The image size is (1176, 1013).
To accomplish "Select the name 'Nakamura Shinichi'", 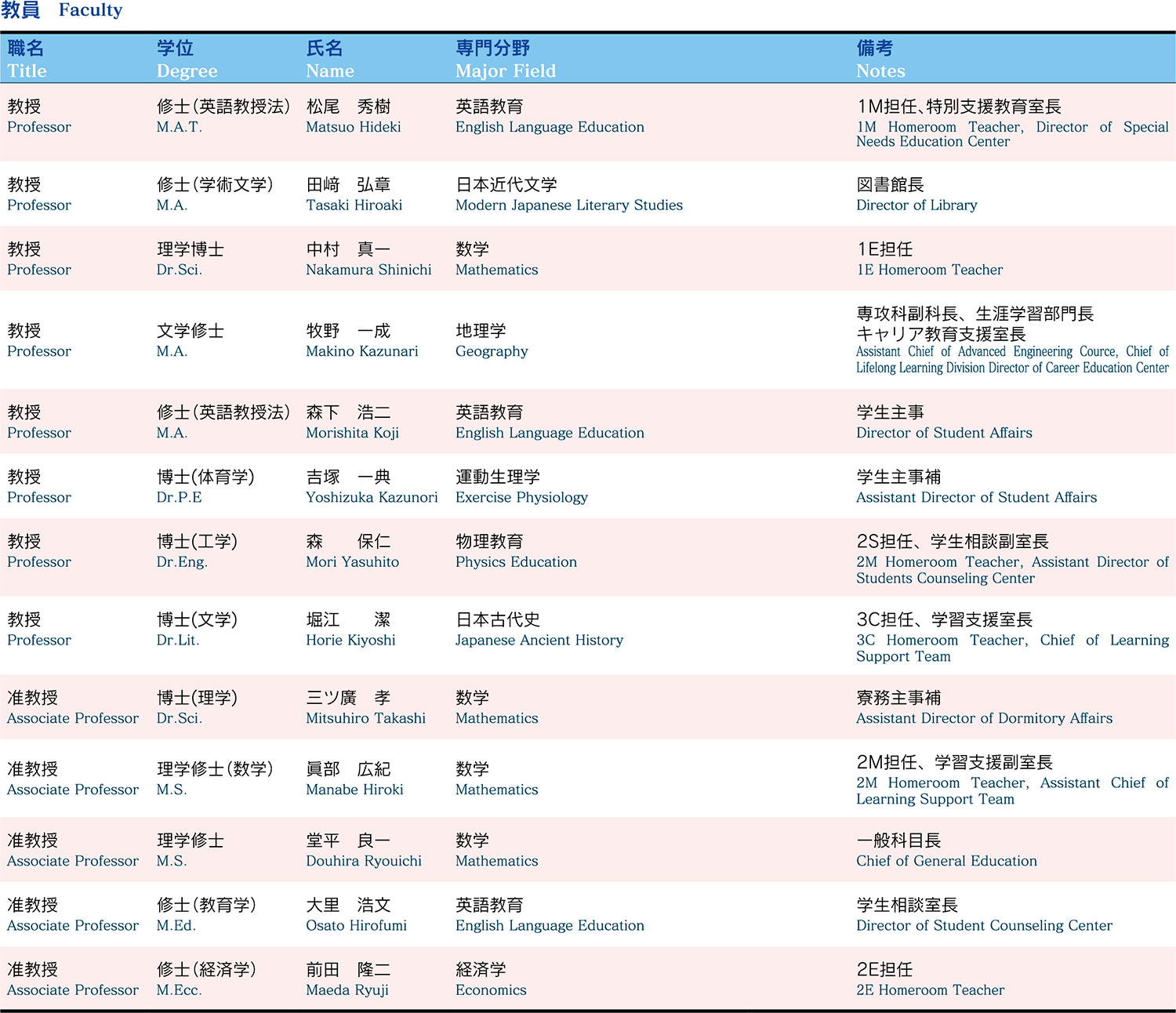I will click(368, 270).
